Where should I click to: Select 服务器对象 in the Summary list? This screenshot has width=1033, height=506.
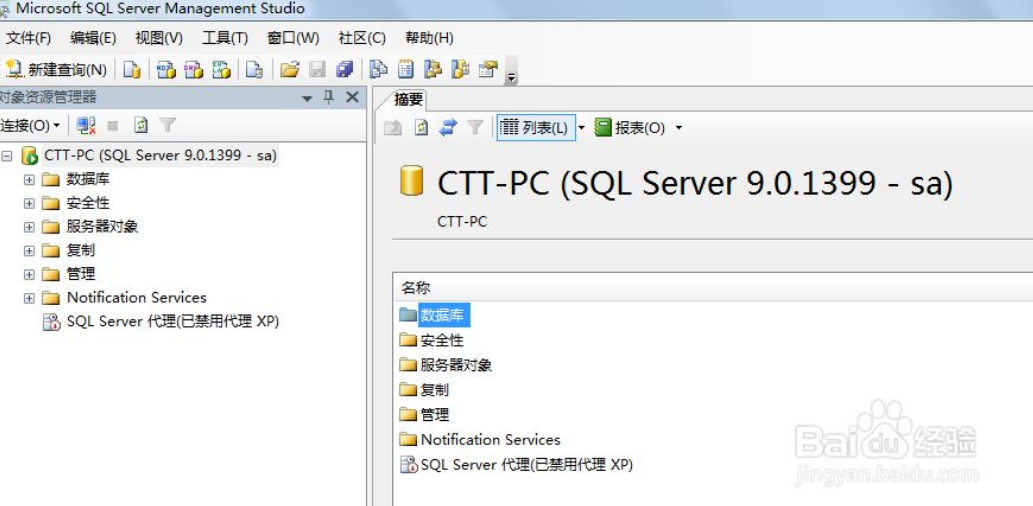coord(456,365)
